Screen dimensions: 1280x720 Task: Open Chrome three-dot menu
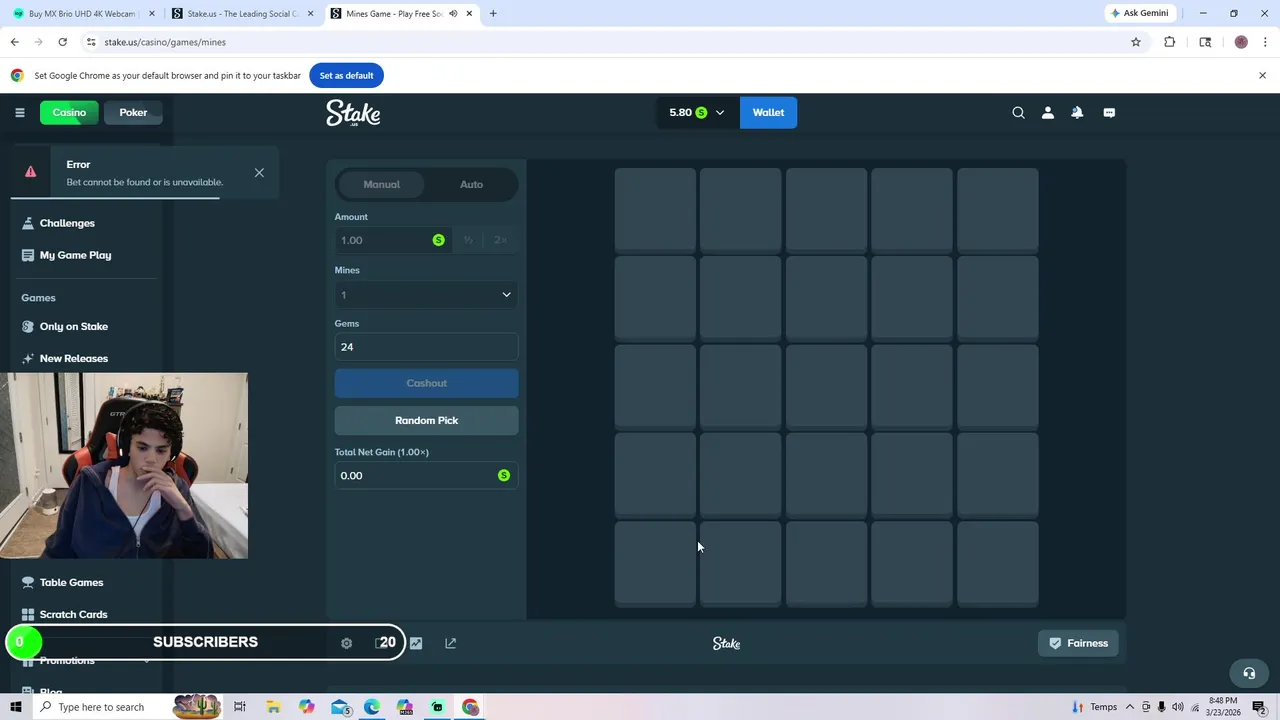point(1265,42)
